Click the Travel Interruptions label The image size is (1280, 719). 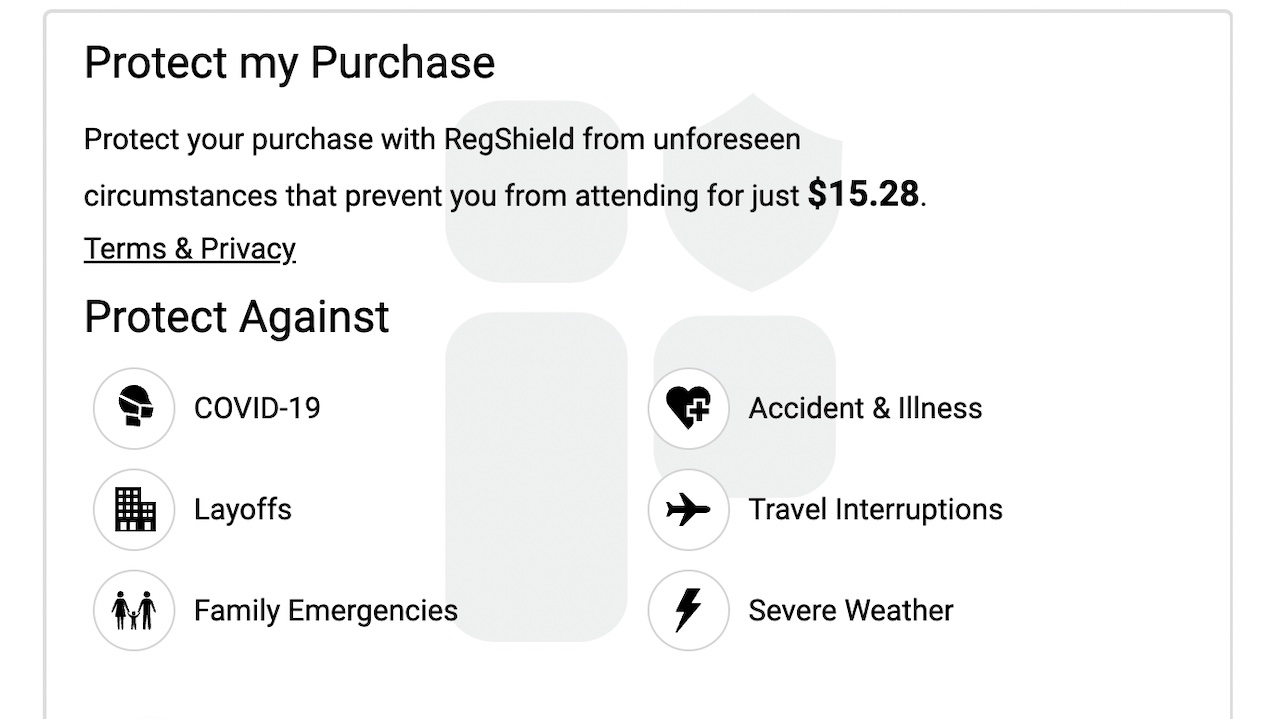pyautogui.click(x=875, y=509)
